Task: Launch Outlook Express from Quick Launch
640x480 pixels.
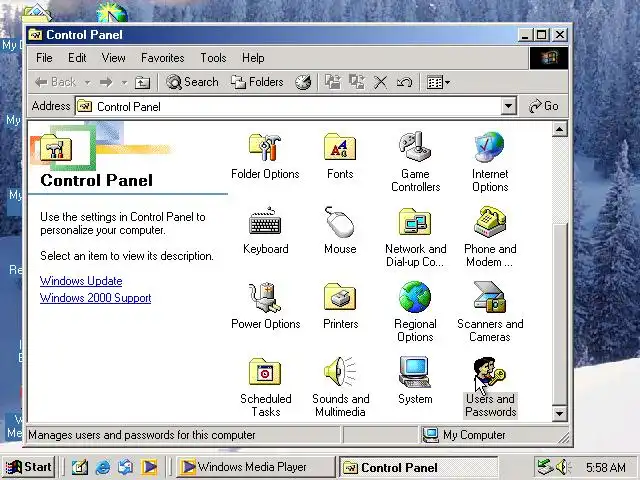Action: pos(126,467)
